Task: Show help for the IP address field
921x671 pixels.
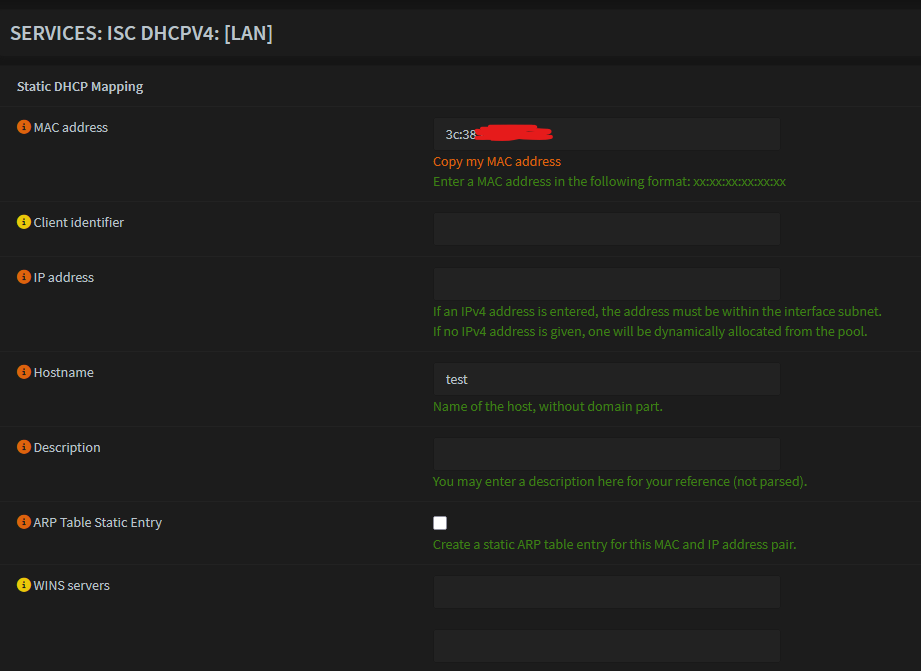Action: tap(23, 277)
